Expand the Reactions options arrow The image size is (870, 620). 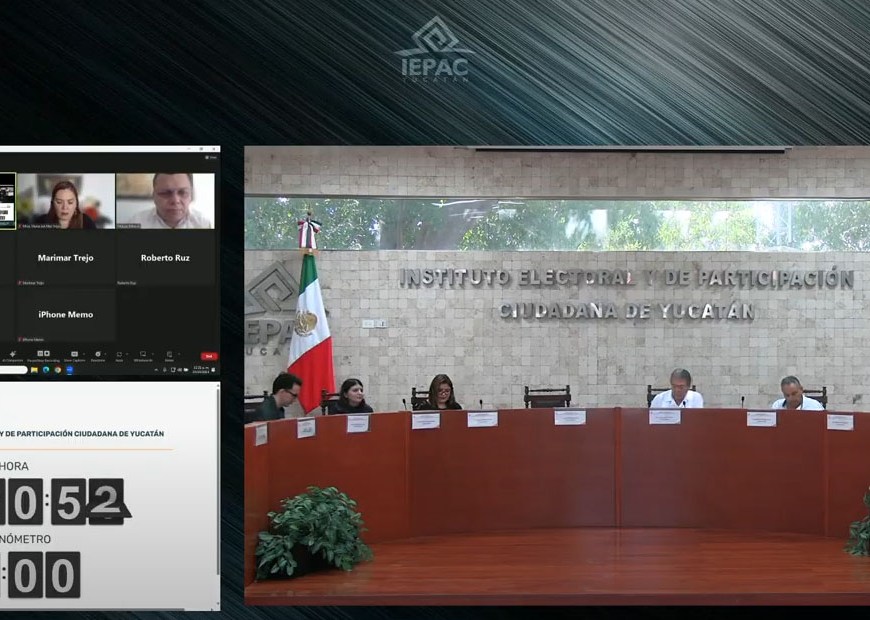tap(106, 353)
